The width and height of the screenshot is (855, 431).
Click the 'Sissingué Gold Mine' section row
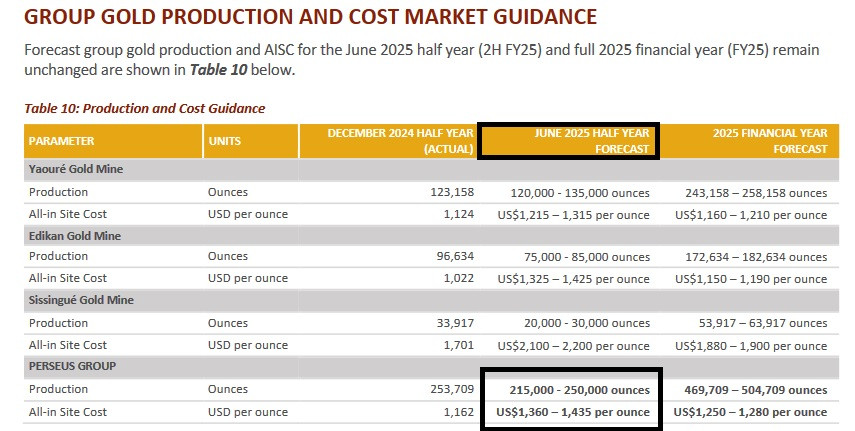coord(431,301)
